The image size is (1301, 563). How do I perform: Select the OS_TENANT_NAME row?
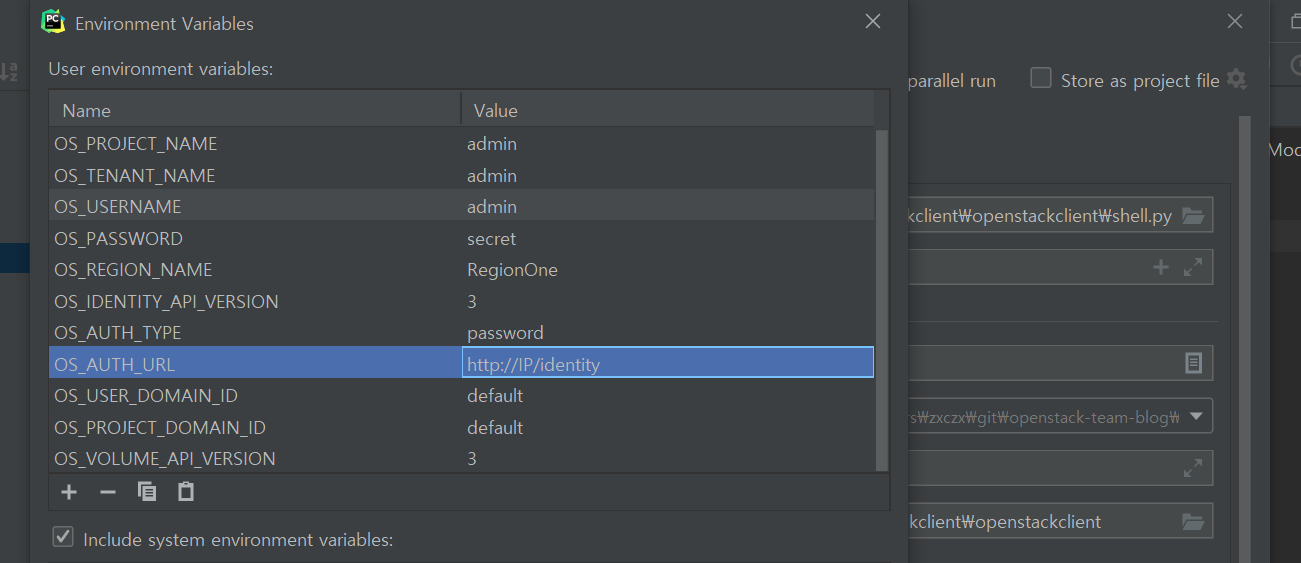point(462,175)
